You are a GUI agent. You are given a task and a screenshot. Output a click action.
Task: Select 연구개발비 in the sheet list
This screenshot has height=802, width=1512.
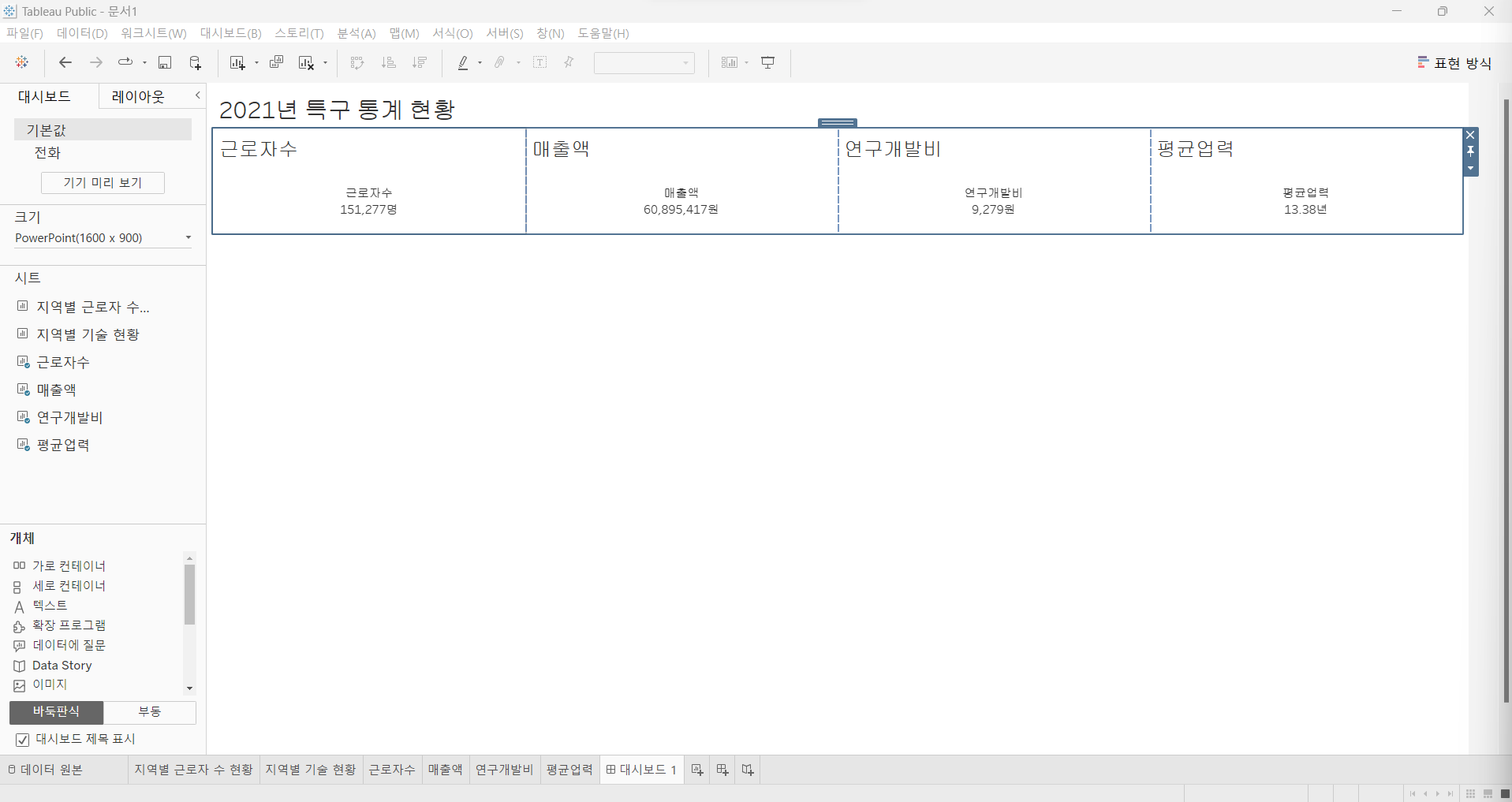[x=69, y=417]
